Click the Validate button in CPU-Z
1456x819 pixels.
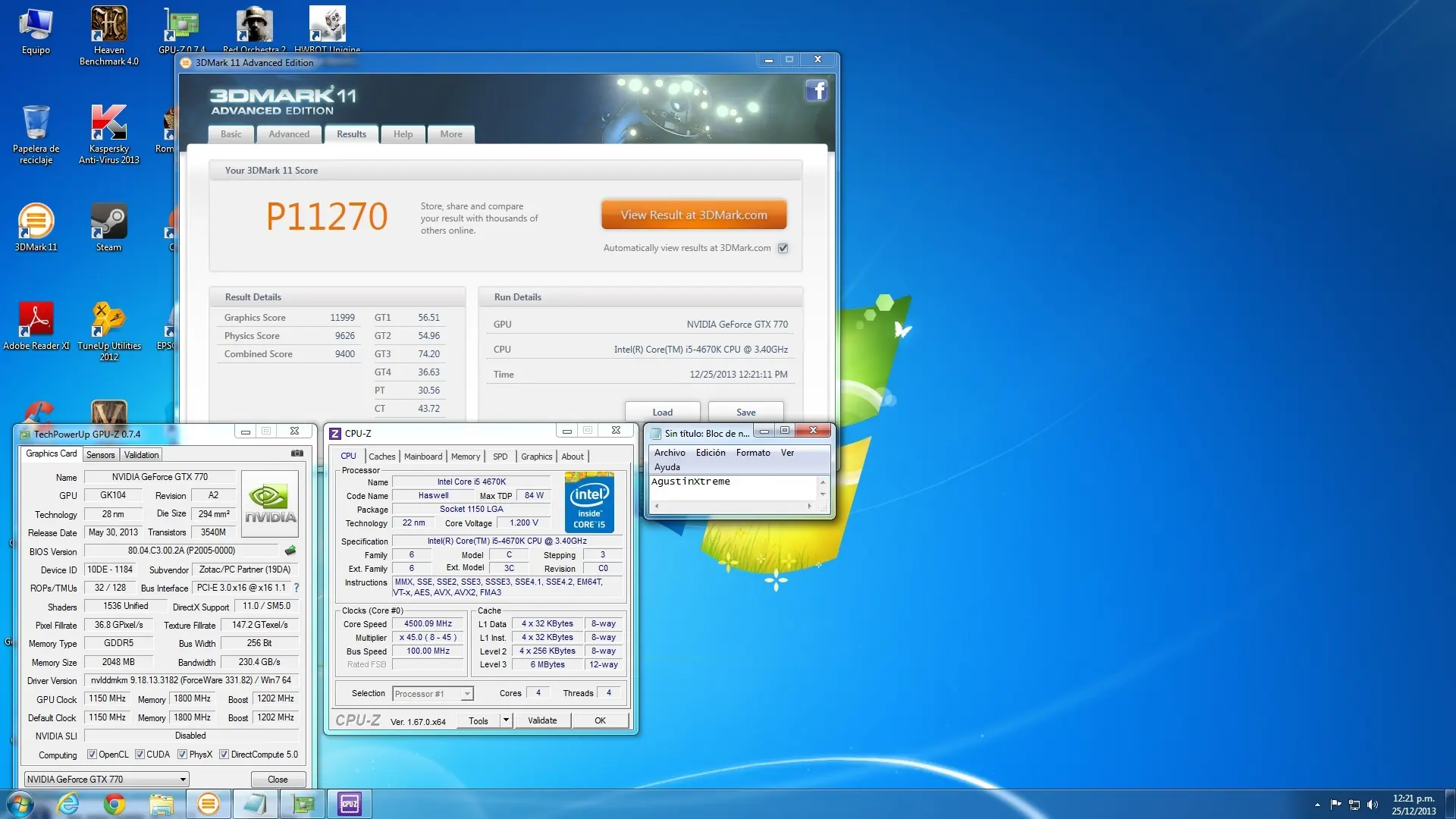pos(542,720)
